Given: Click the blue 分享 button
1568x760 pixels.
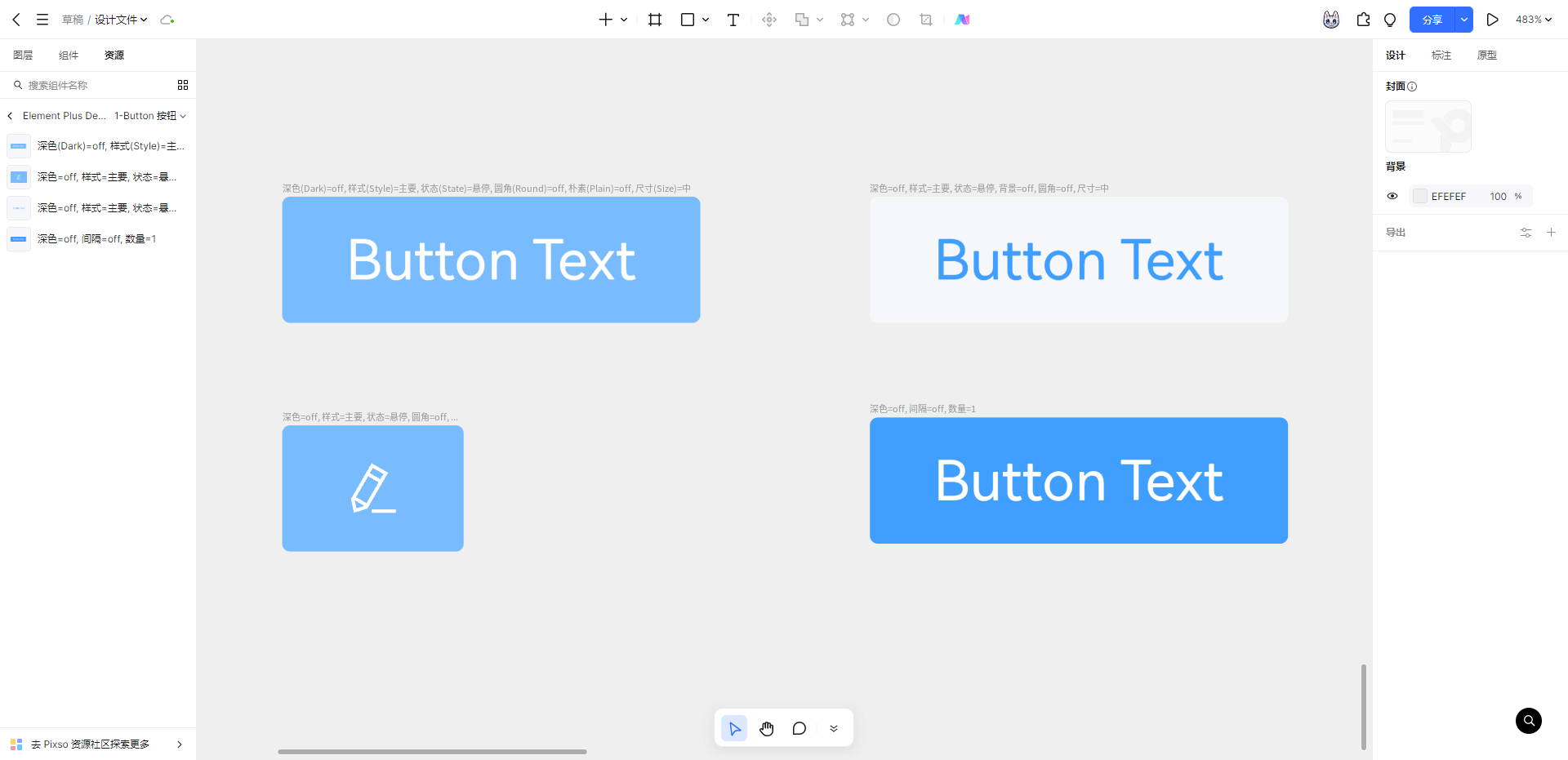Looking at the screenshot, I should [x=1432, y=20].
